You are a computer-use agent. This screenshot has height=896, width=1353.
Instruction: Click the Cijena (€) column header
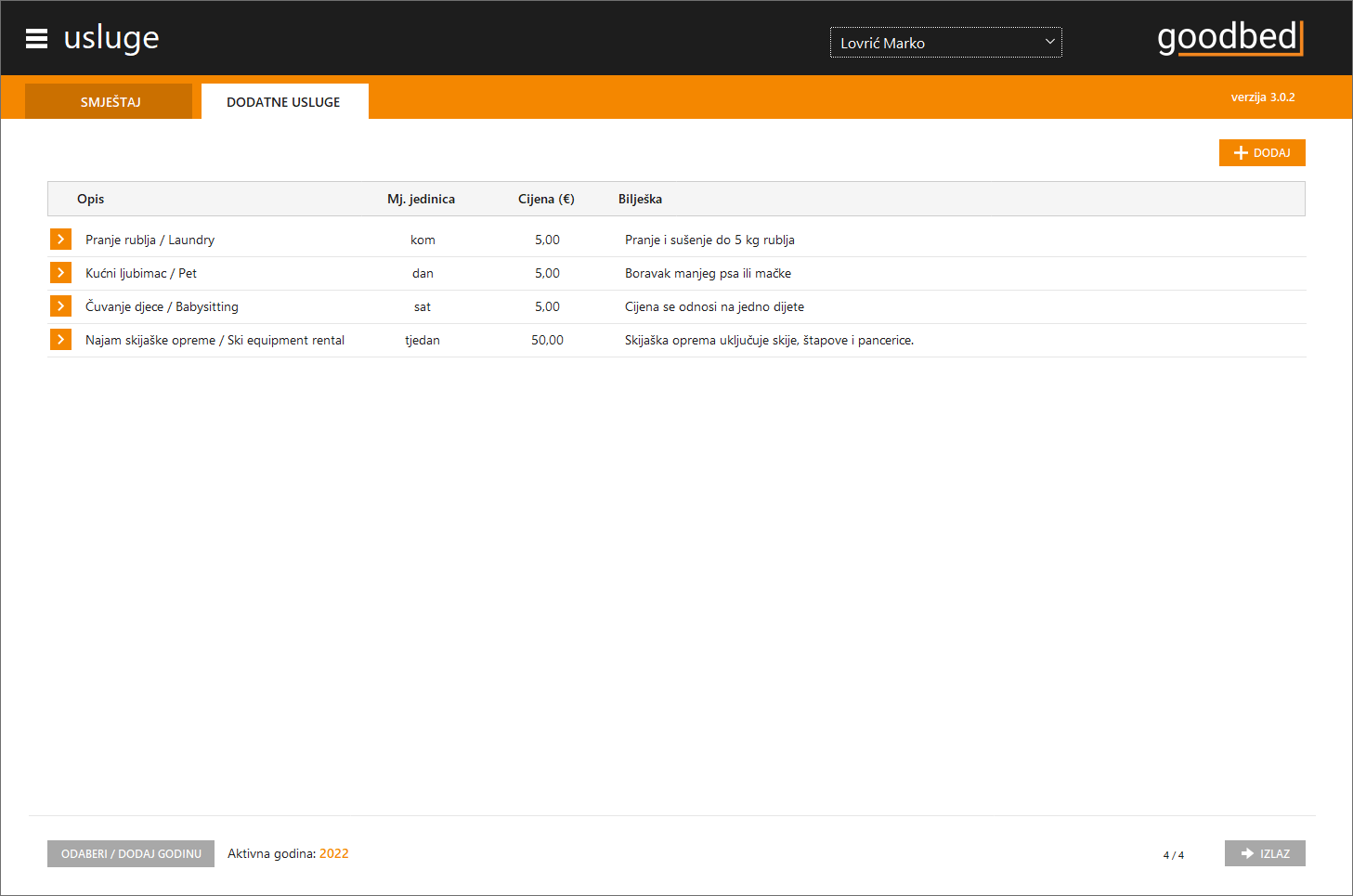pos(546,199)
